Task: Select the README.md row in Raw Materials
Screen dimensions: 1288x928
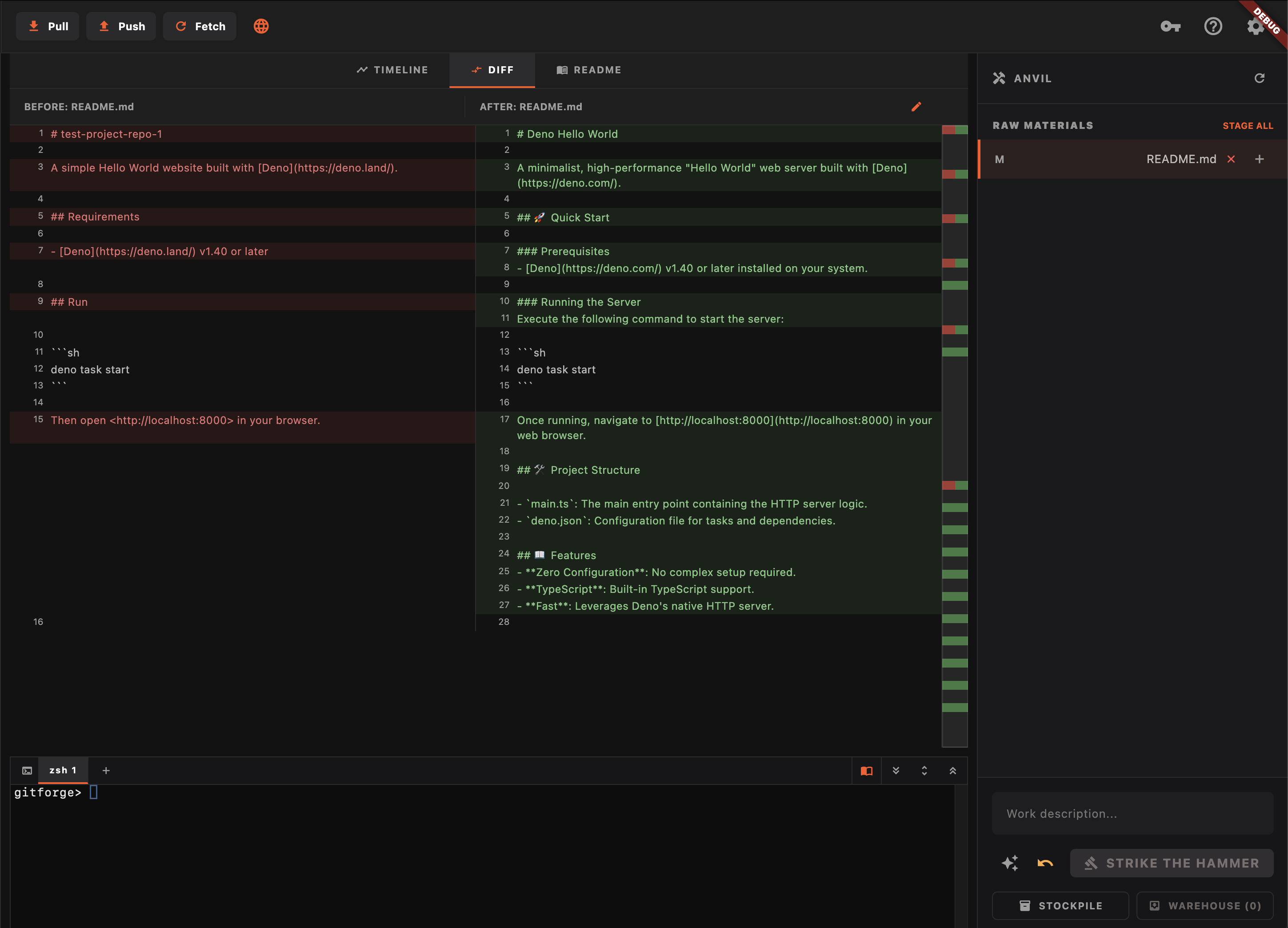Action: [x=1132, y=159]
